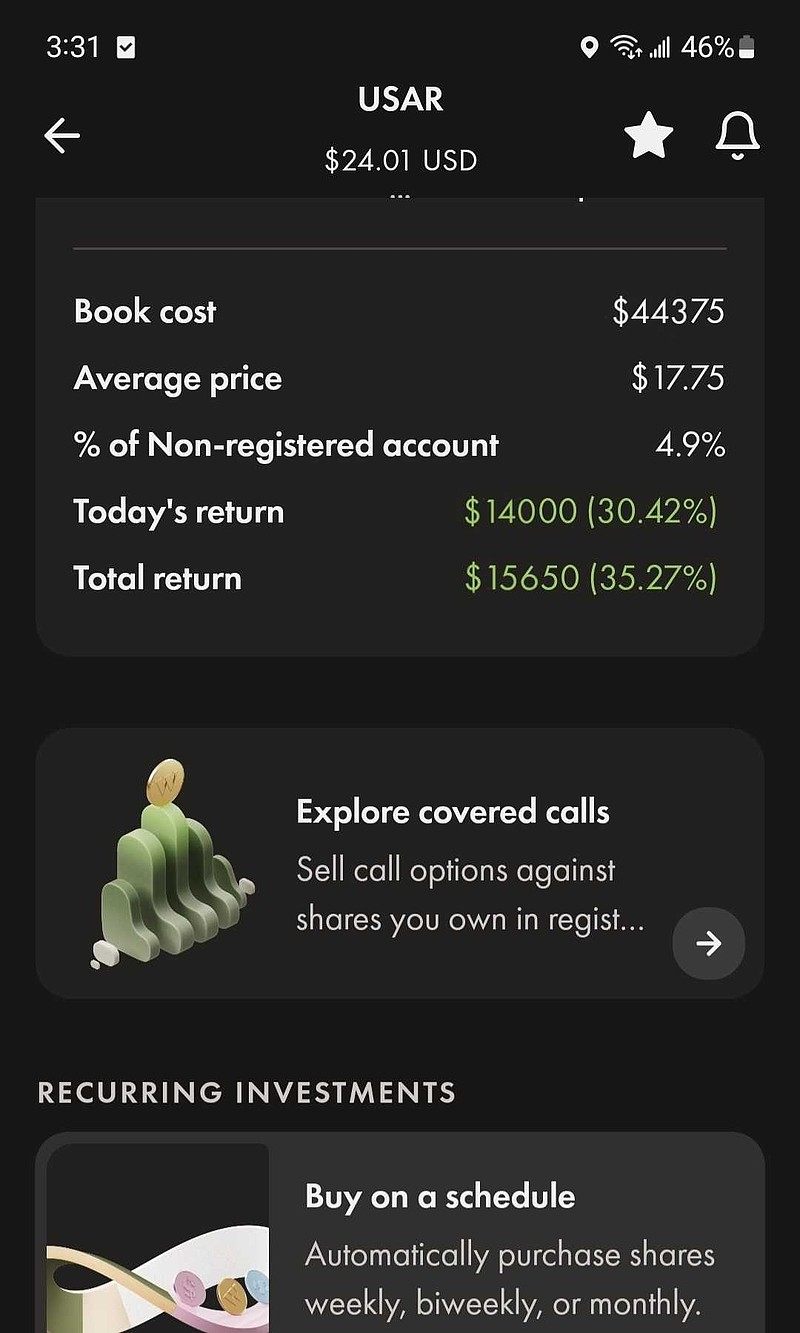Tap the battery status icon
The width and height of the screenshot is (800, 1333).
(746, 47)
